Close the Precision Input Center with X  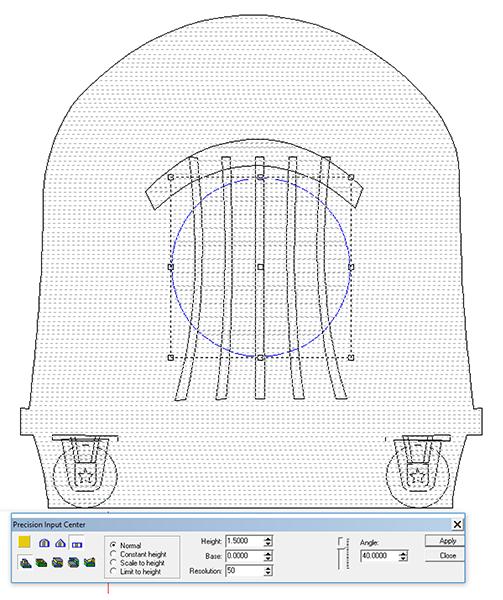pos(457,524)
